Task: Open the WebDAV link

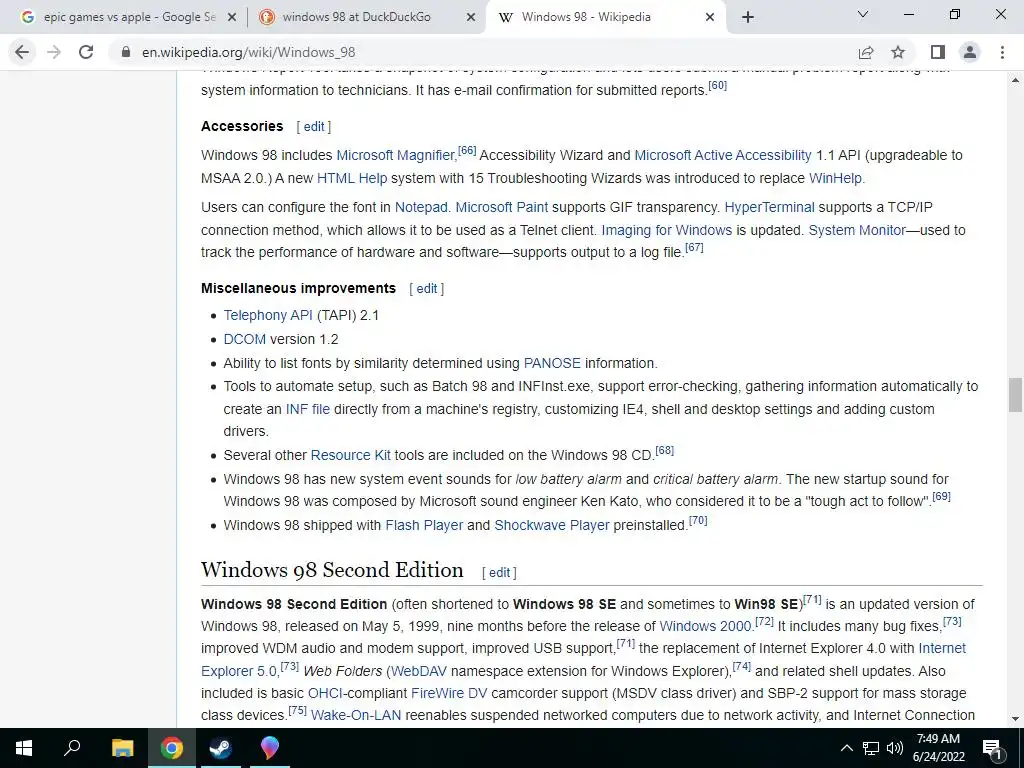Action: (419, 671)
